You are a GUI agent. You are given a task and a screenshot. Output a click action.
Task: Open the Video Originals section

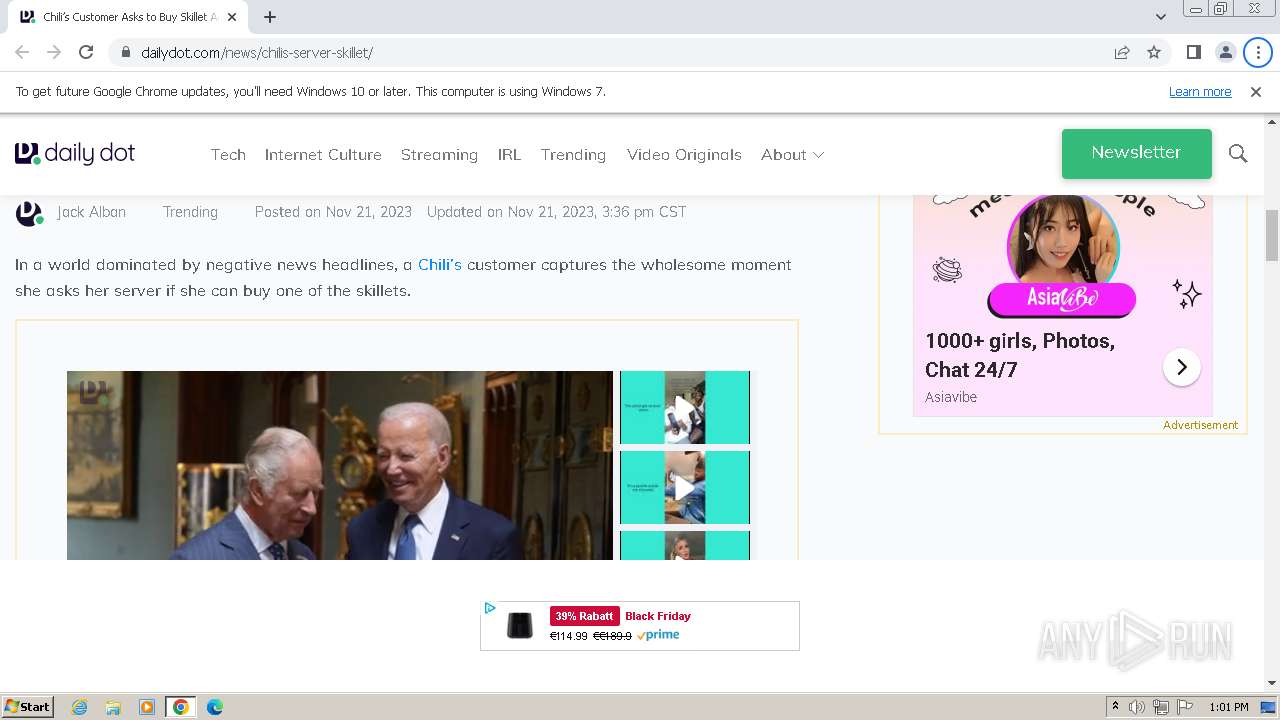click(x=684, y=154)
